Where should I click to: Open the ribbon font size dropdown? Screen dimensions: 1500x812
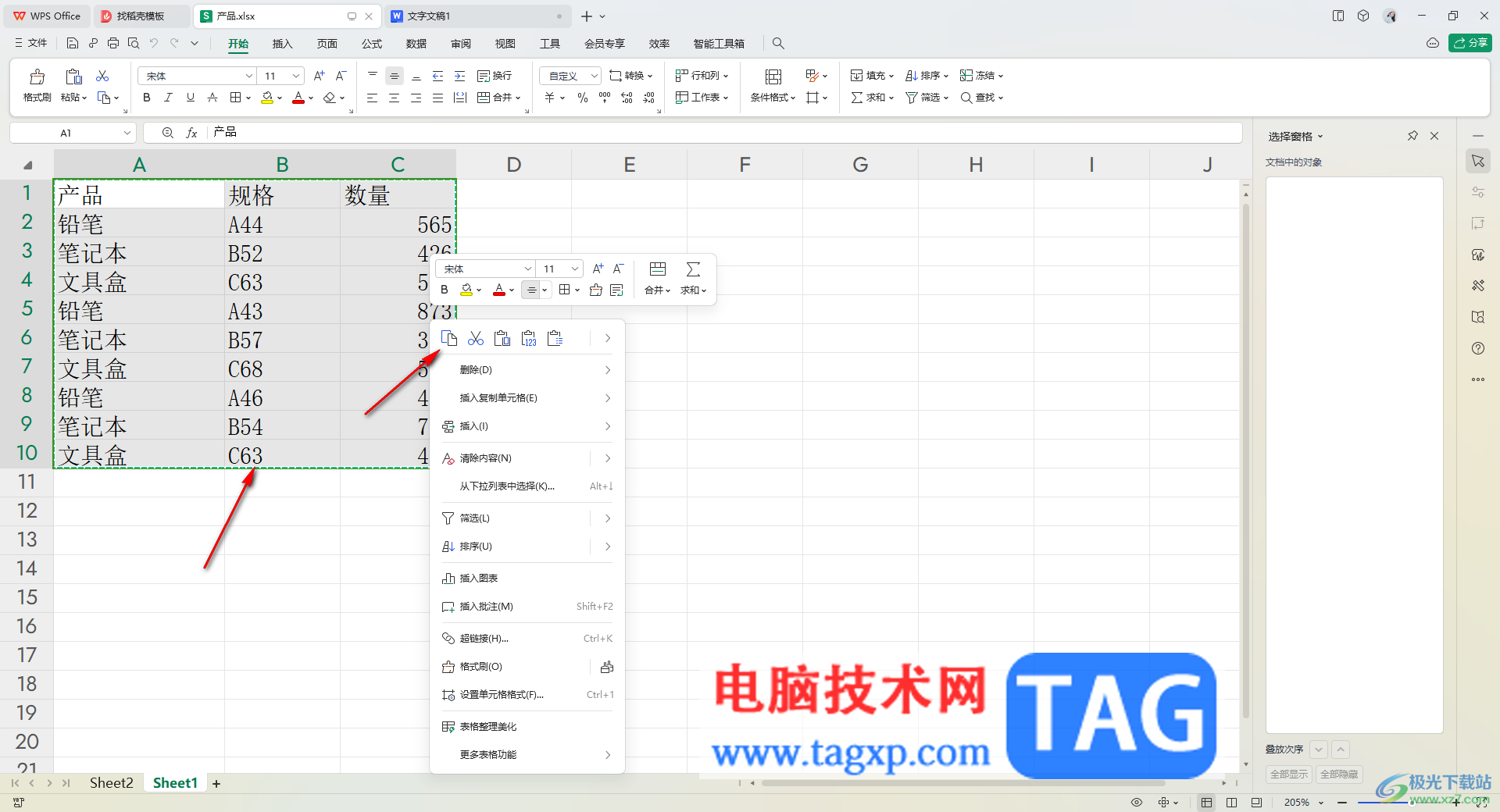[x=296, y=76]
